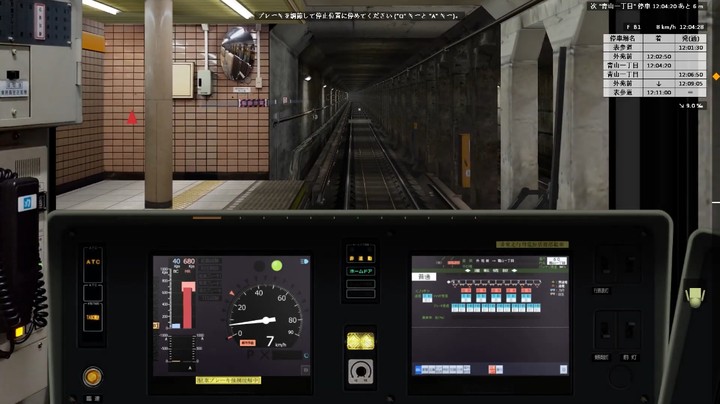
Task: Push the large yellow illuminated button on the console
Action: point(360,341)
